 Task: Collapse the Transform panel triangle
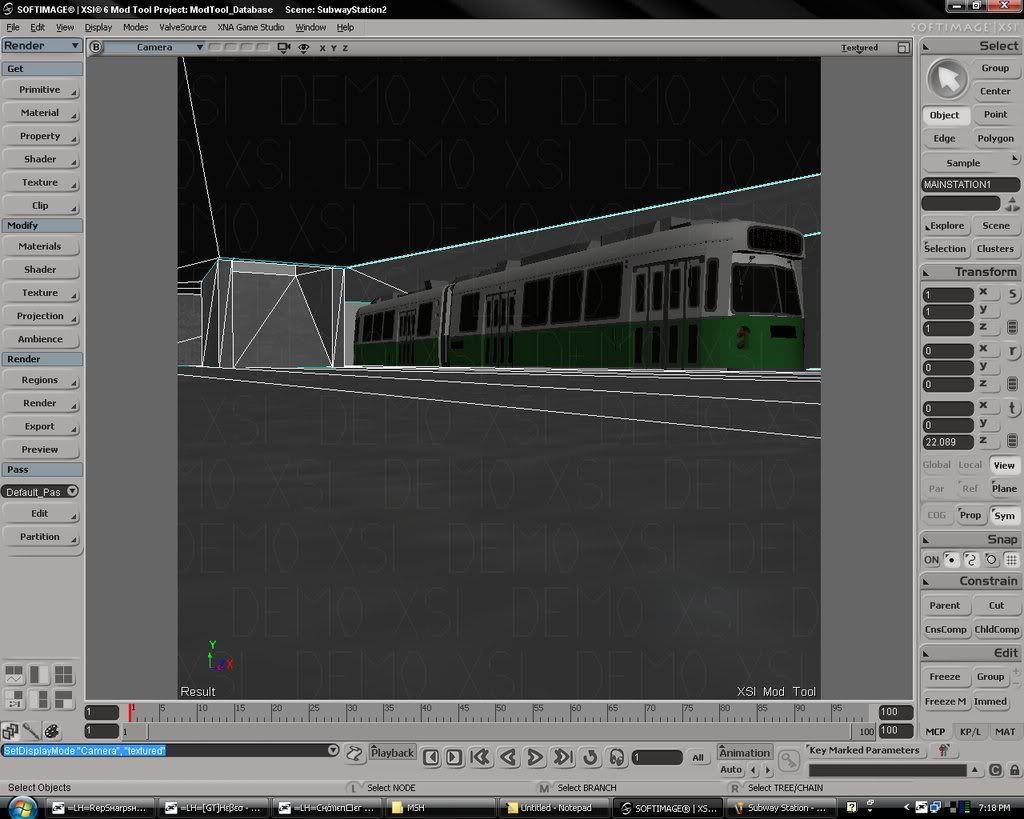point(926,272)
